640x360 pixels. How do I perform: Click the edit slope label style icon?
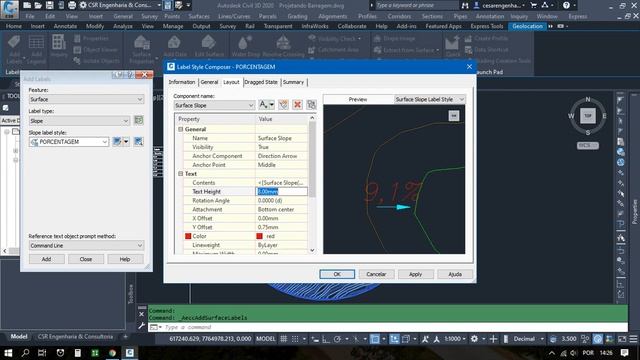[117, 142]
